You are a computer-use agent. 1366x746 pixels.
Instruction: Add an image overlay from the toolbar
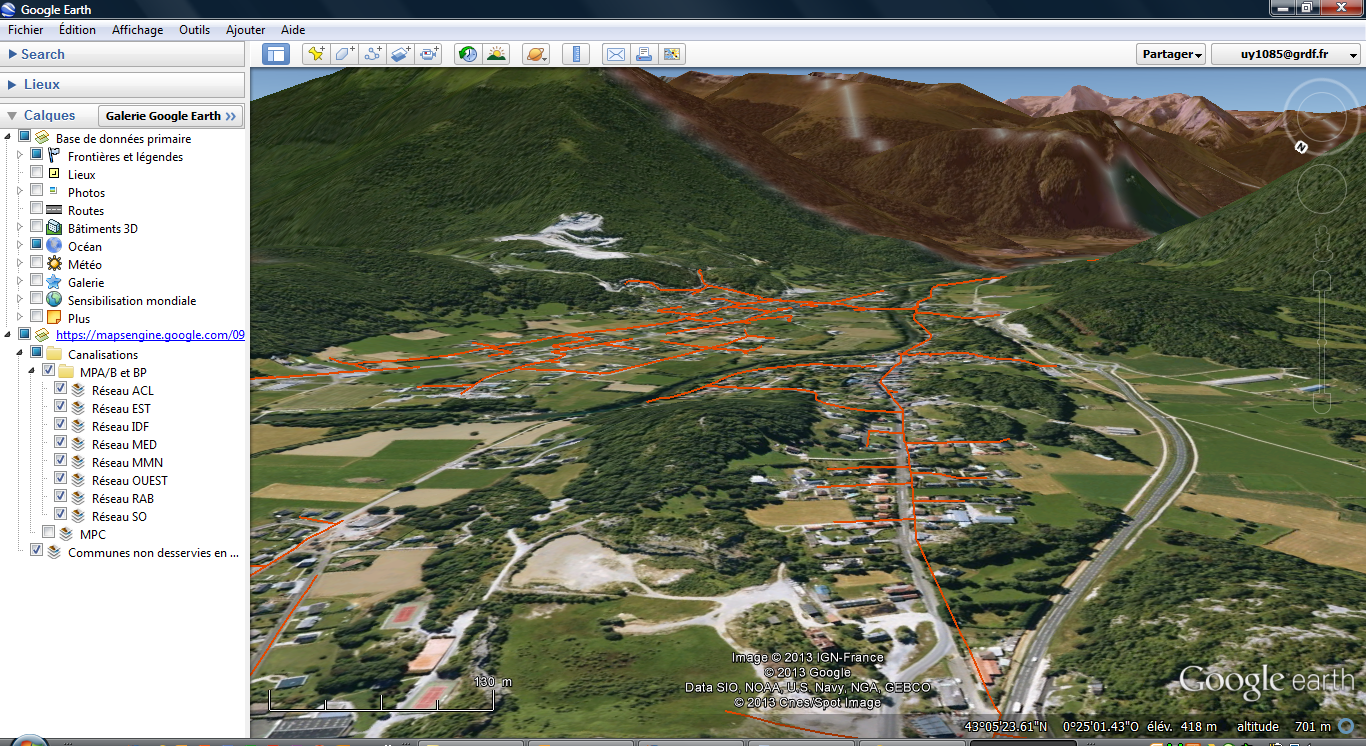click(x=402, y=54)
